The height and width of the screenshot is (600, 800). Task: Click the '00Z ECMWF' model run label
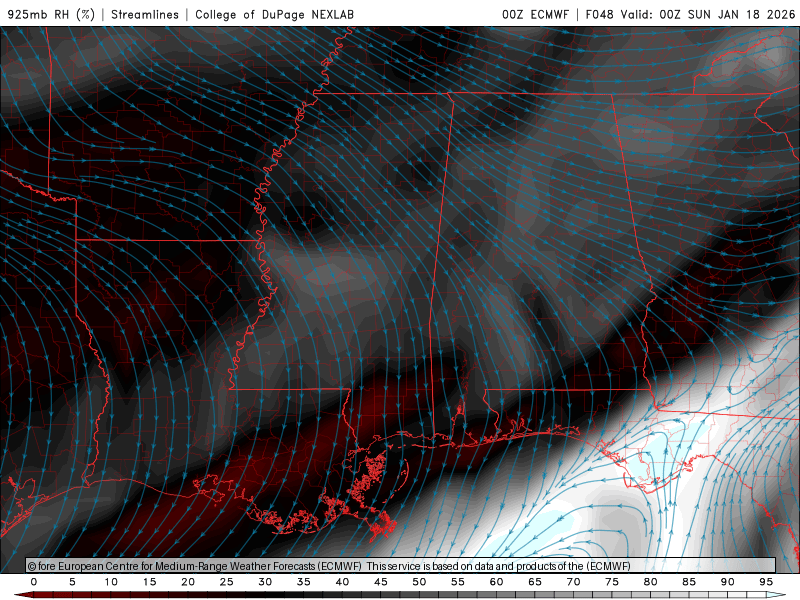coord(535,15)
